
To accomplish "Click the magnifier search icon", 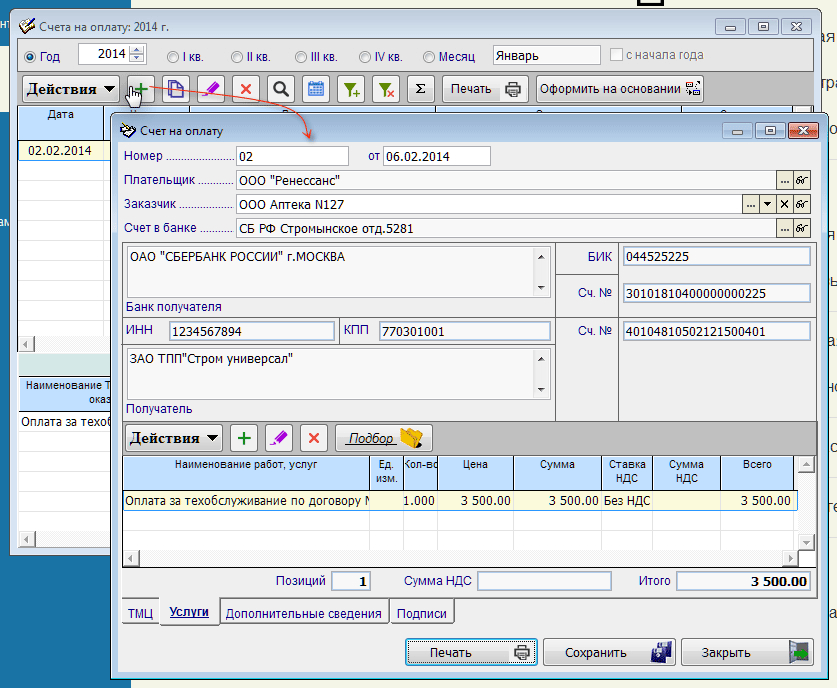I will pos(281,89).
